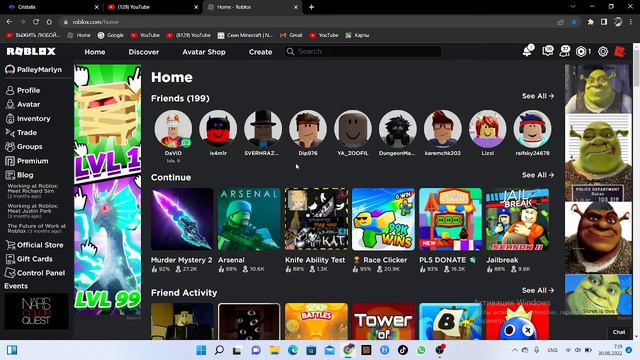Switch input language ENG in the tray
The width and height of the screenshot is (640, 360).
[552, 350]
